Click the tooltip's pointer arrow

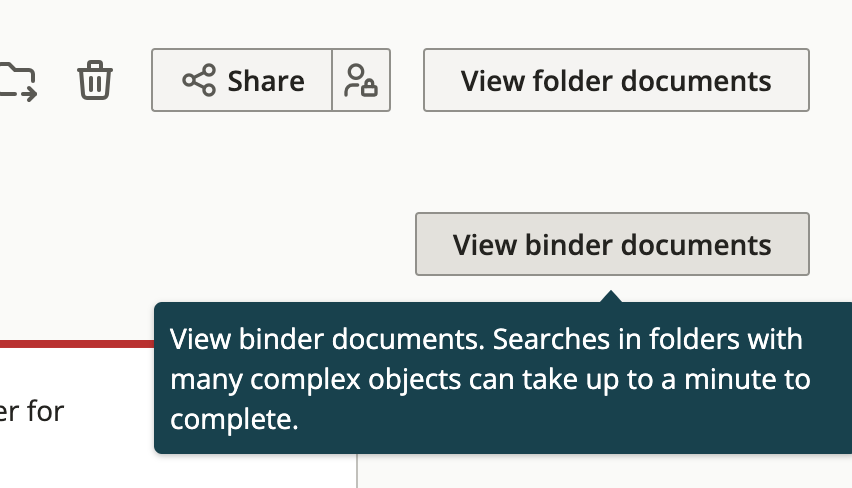(611, 296)
